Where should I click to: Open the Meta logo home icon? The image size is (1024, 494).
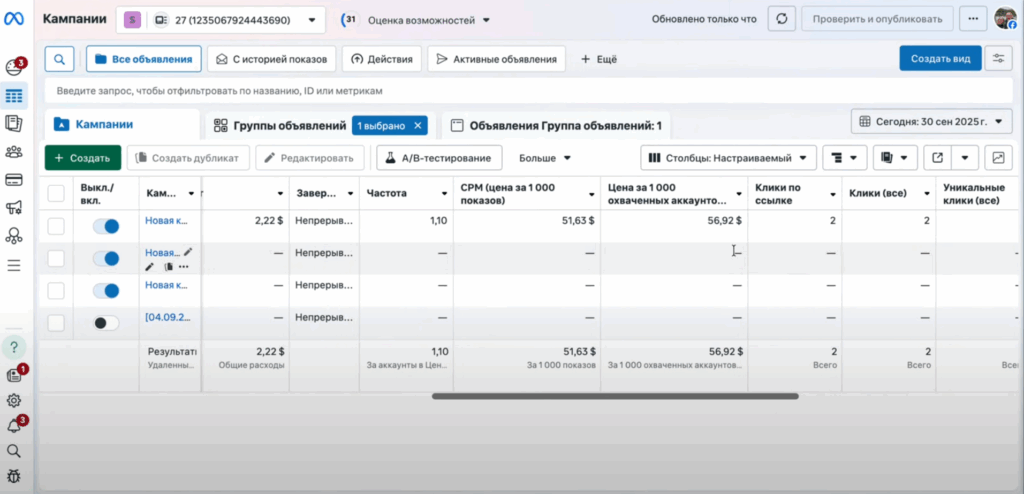tap(14, 20)
